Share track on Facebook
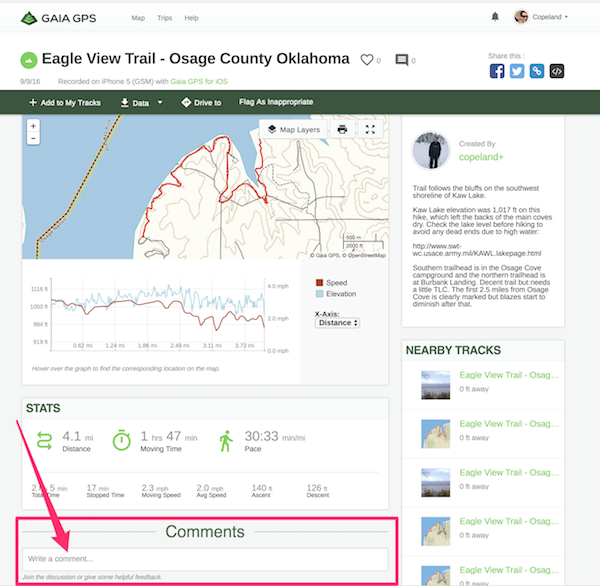The height and width of the screenshot is (586, 600). (x=497, y=71)
